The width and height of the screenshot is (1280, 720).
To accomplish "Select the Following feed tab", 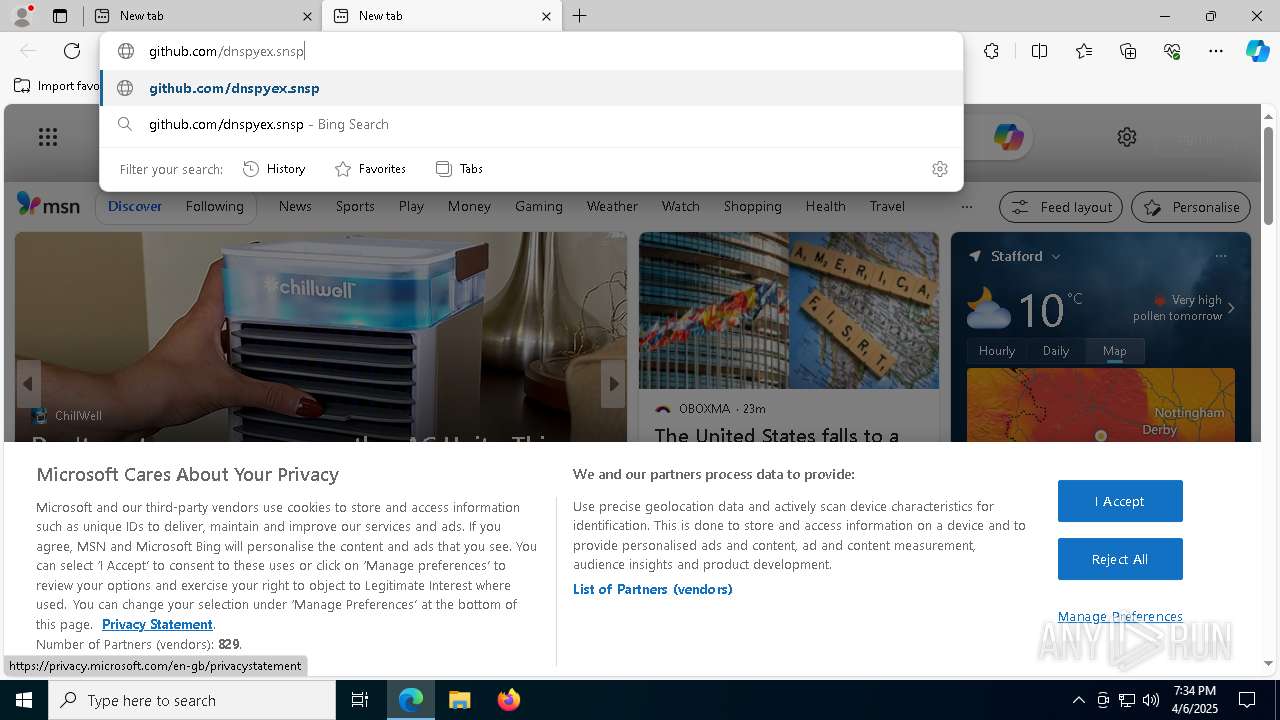I will point(214,206).
